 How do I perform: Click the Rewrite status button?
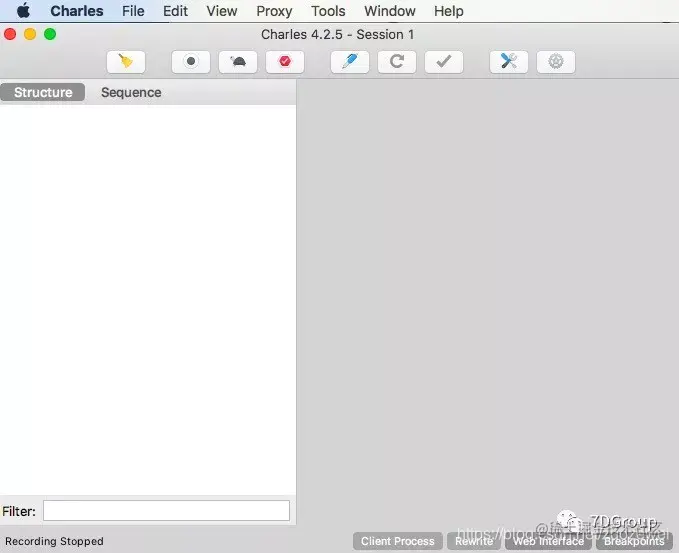click(474, 541)
